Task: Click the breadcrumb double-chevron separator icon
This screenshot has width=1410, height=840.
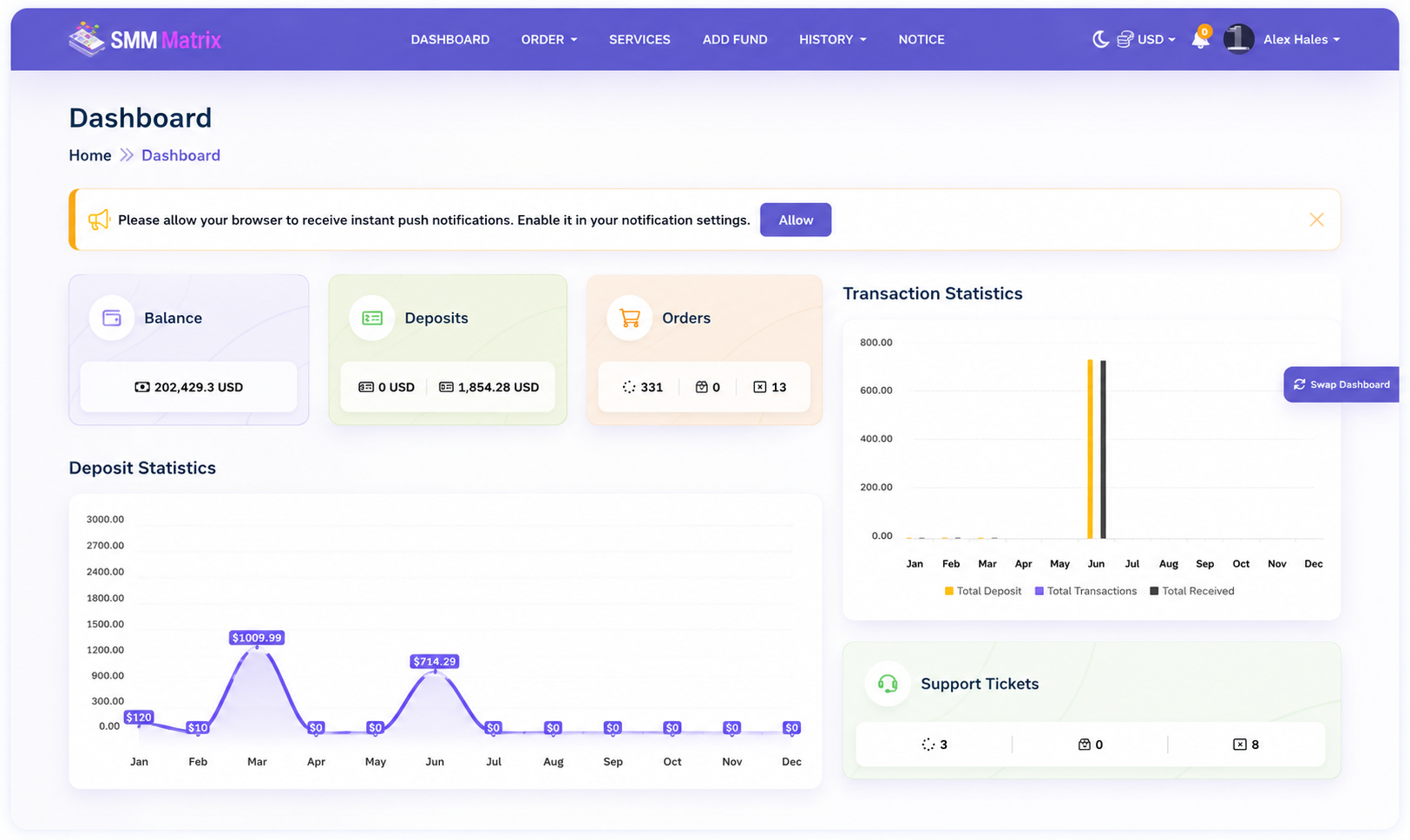Action: click(x=127, y=155)
